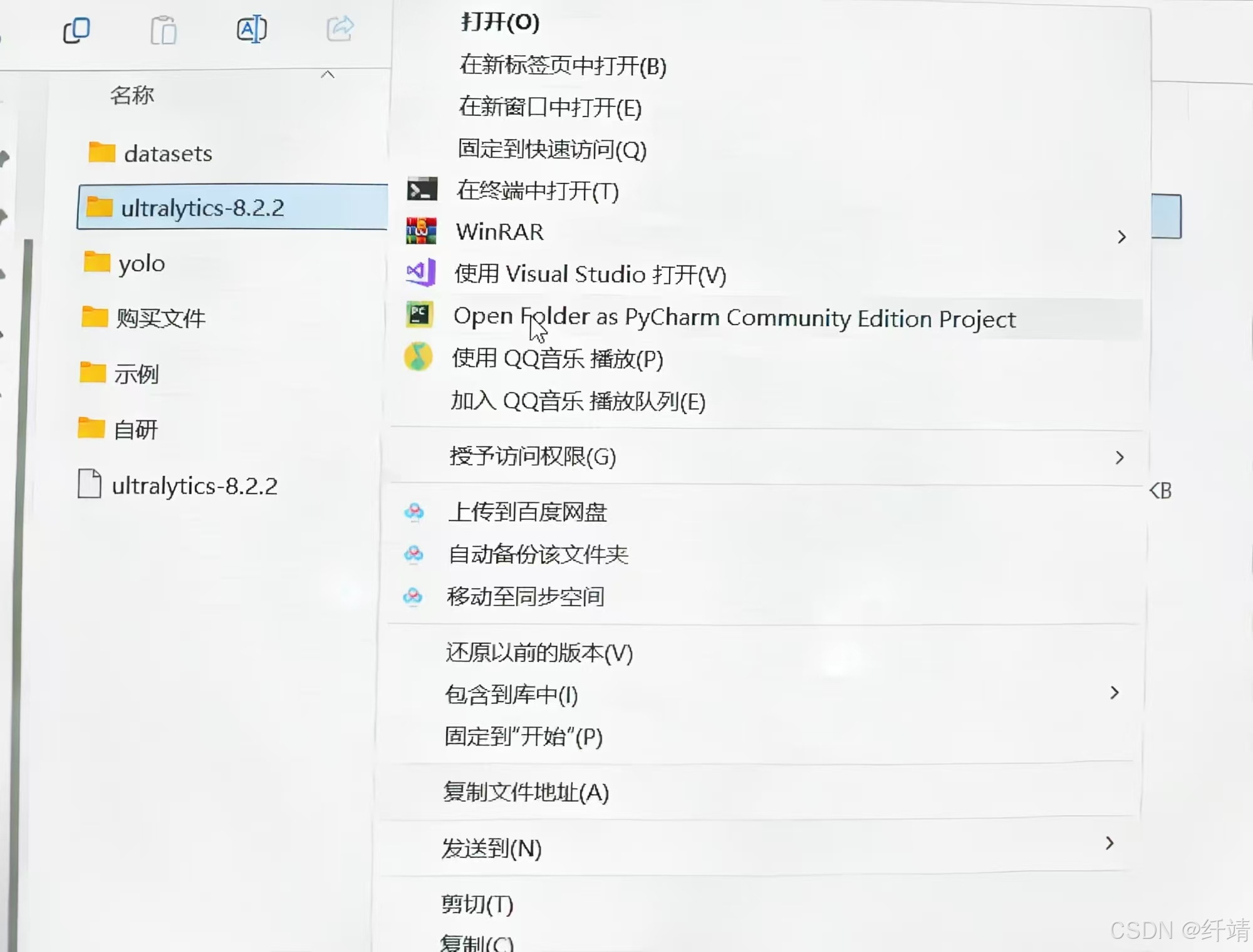Expand the 授予访问权限 submenu arrow
Screen dimensions: 1253x952
coord(1120,457)
